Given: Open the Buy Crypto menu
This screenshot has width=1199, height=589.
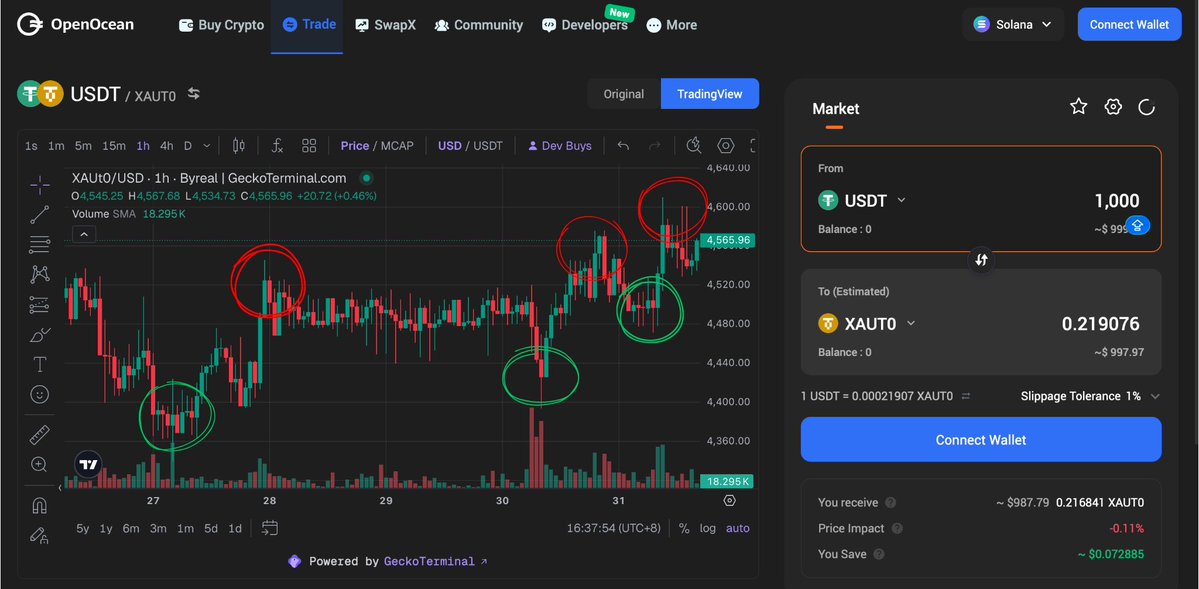Looking at the screenshot, I should [x=221, y=24].
